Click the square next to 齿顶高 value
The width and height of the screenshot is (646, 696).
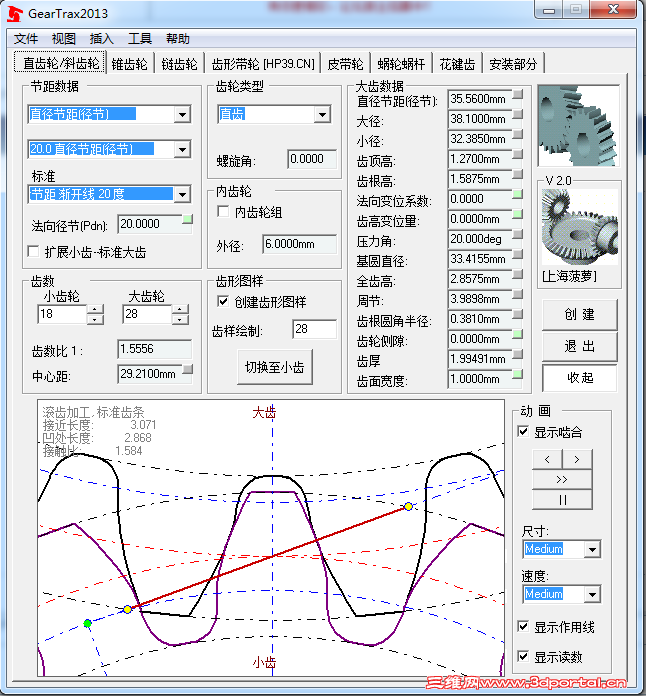click(517, 154)
